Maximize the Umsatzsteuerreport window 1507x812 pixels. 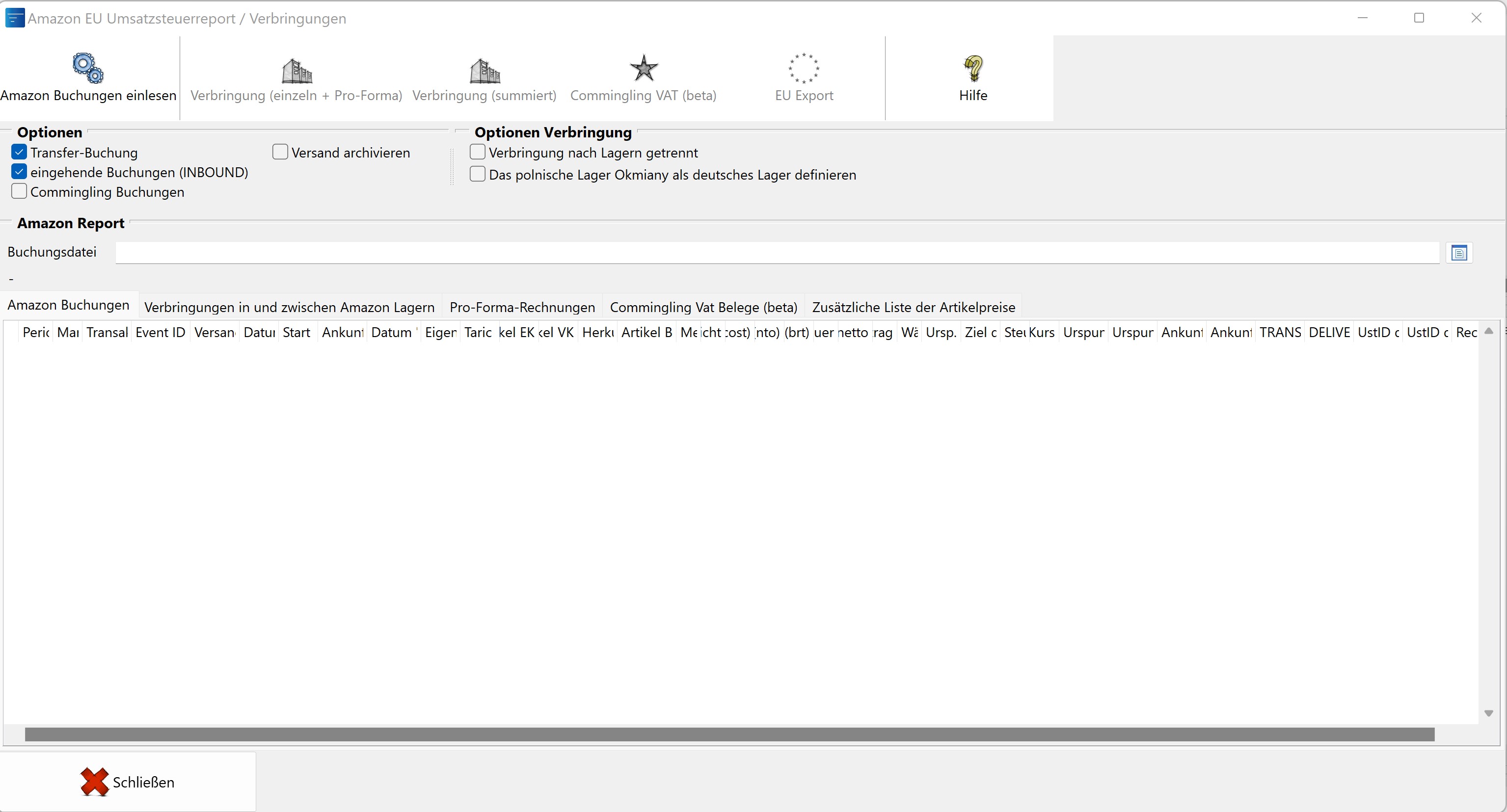pyautogui.click(x=1419, y=18)
